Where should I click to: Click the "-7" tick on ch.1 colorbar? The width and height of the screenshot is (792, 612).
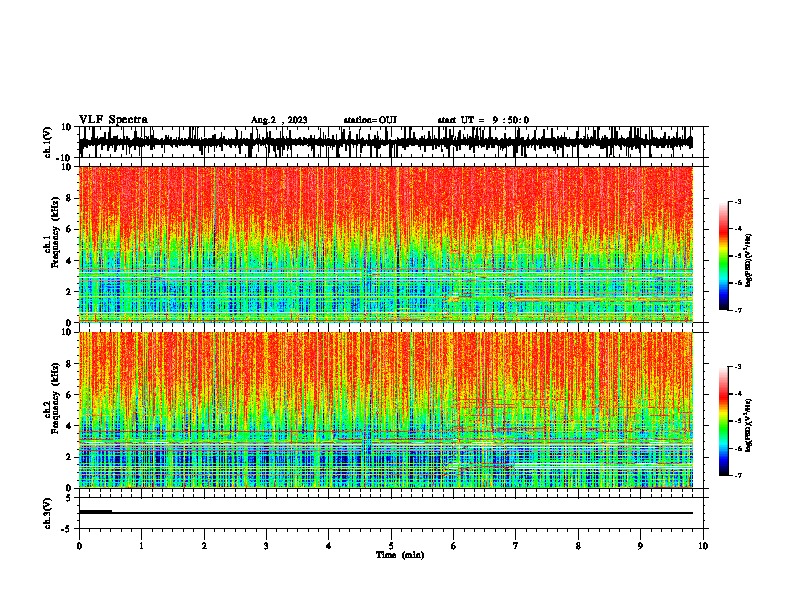pos(737,310)
